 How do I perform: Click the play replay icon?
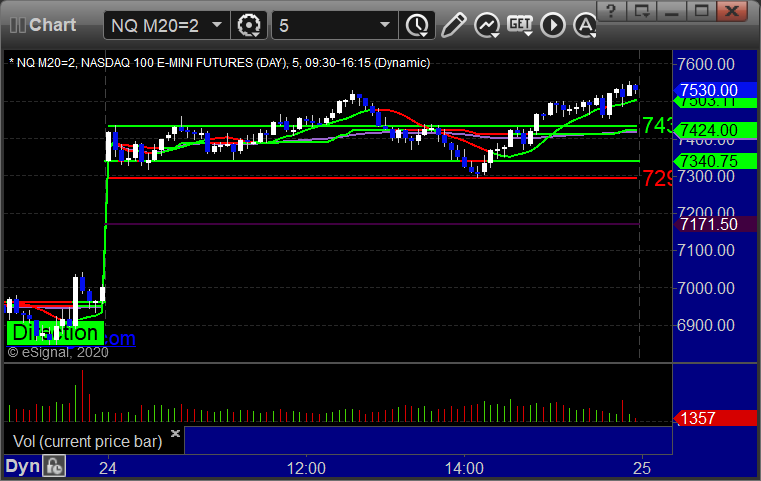[553, 25]
